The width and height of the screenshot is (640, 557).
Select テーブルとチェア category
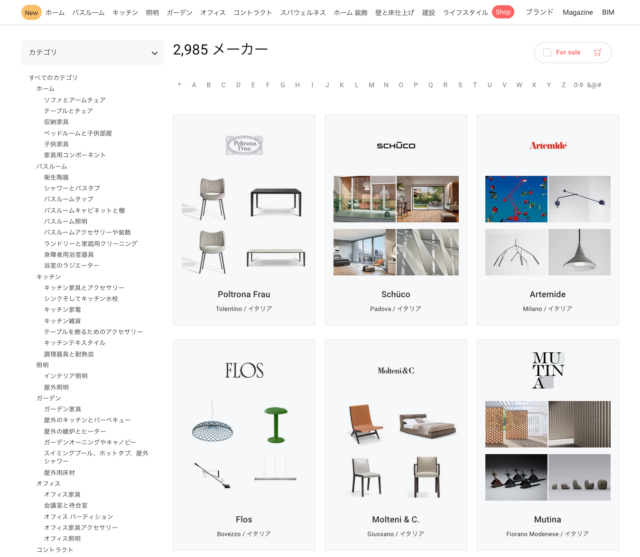pyautogui.click(x=68, y=111)
